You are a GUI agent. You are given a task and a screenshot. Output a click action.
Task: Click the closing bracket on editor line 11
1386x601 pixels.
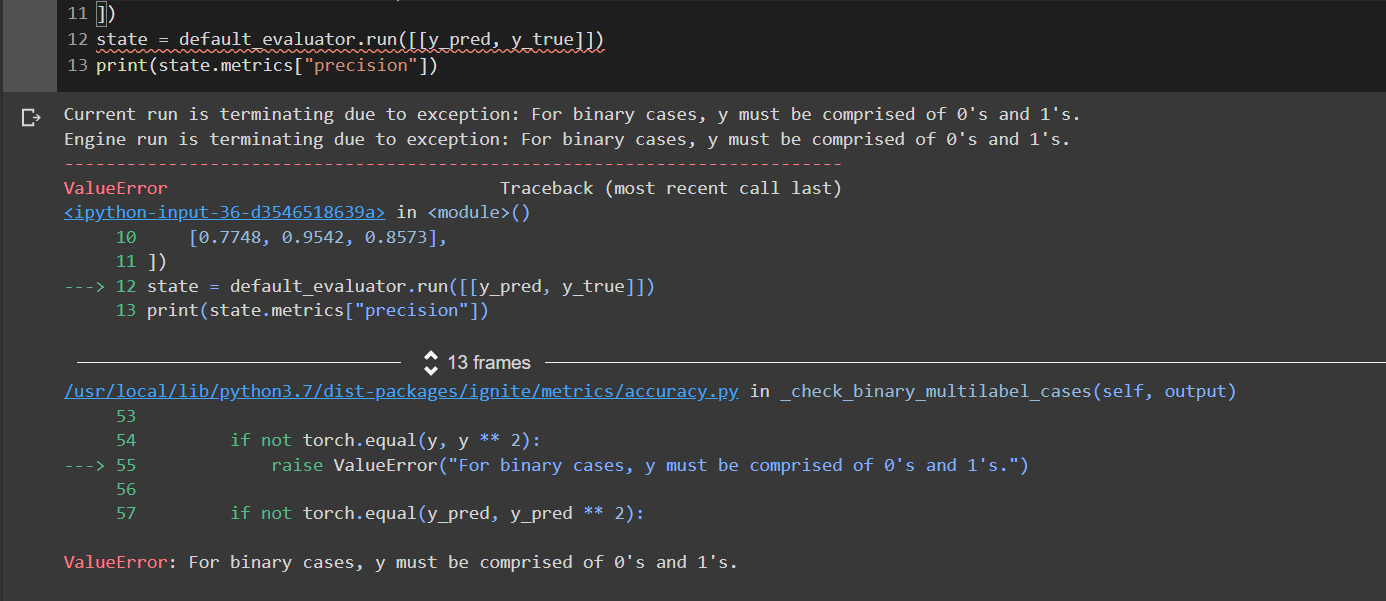click(101, 14)
